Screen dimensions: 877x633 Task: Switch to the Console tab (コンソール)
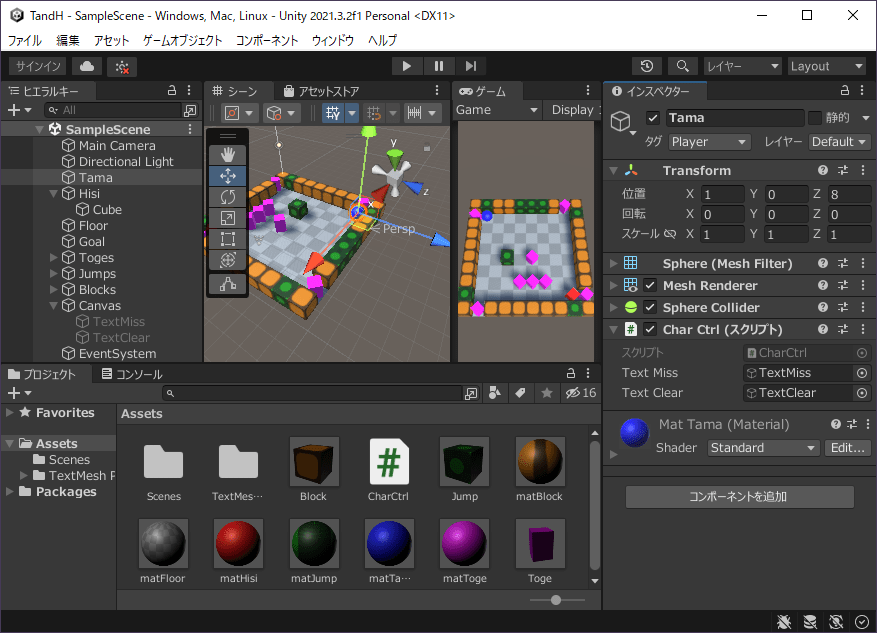click(132, 374)
